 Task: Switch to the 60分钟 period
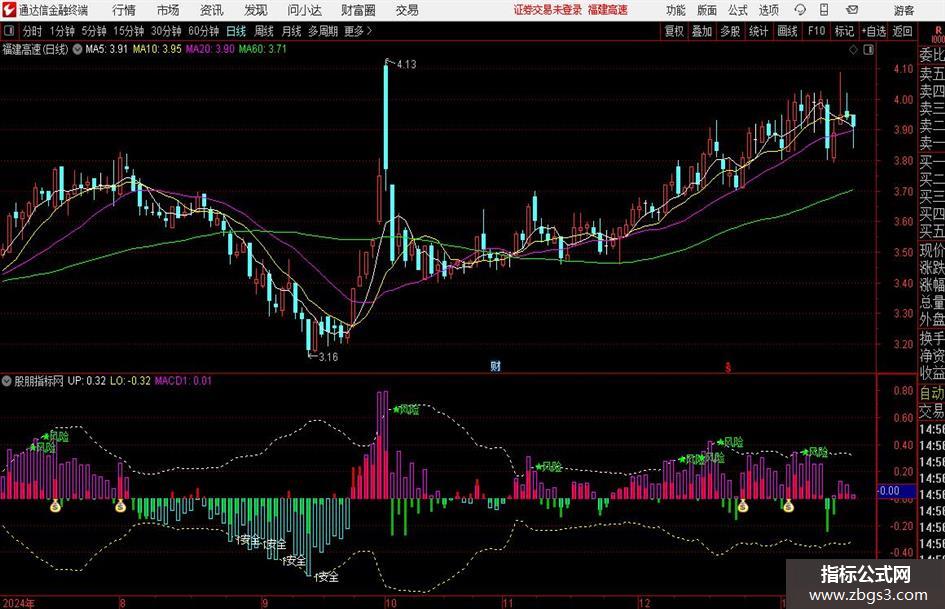tap(203, 31)
